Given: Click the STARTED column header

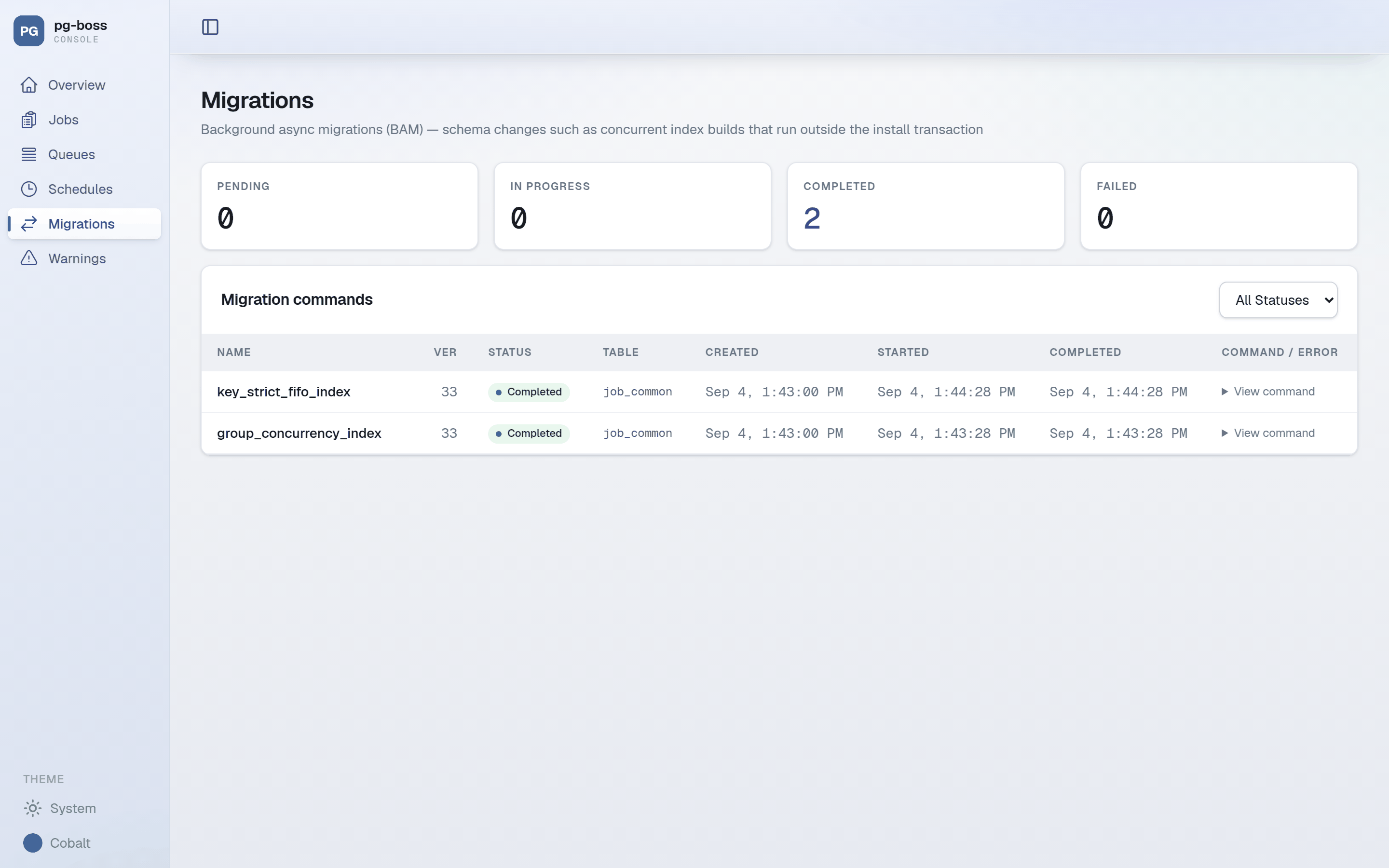Looking at the screenshot, I should click(903, 352).
